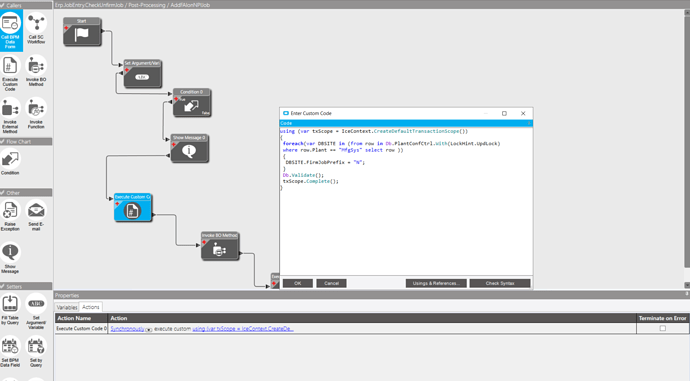
Task: Select the Show Message palette icon
Action: pos(10,258)
